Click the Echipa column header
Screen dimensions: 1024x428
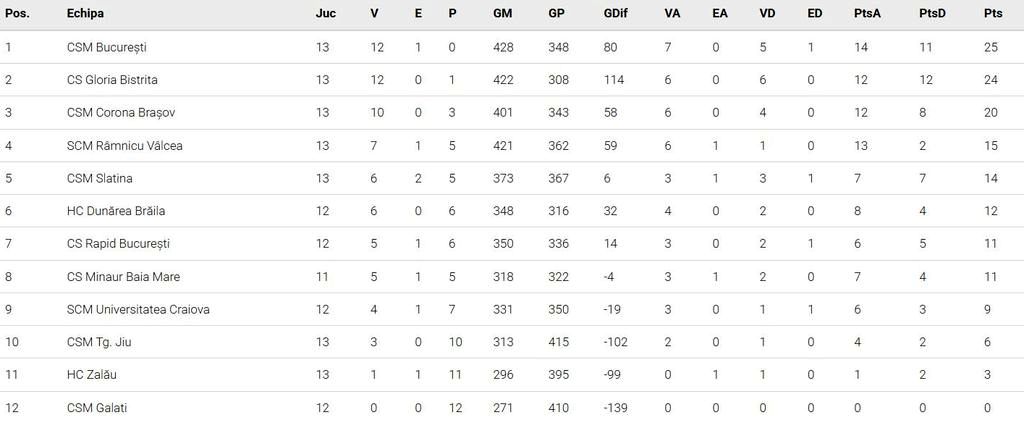85,14
